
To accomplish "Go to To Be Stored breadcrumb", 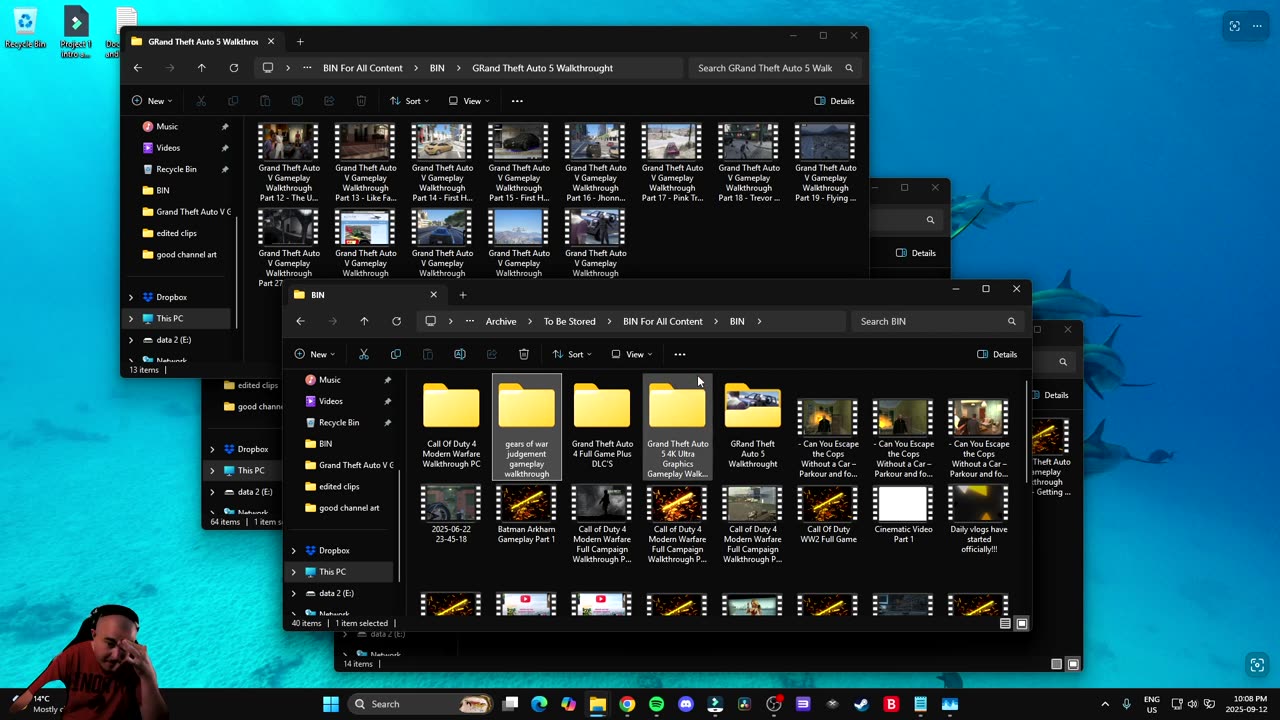I will click(x=569, y=321).
